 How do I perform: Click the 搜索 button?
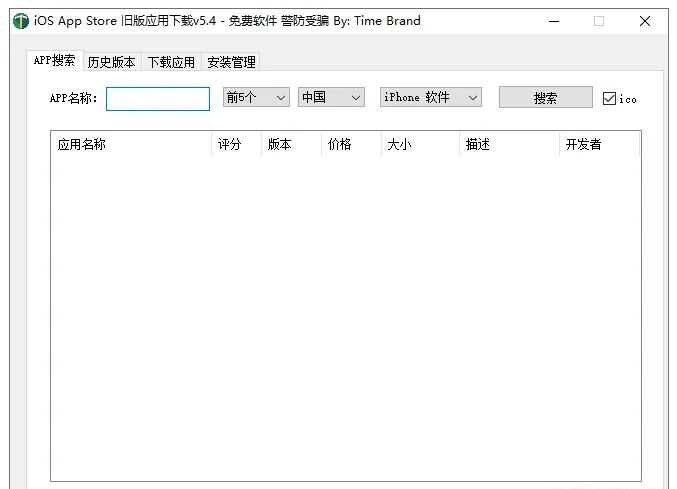[546, 98]
